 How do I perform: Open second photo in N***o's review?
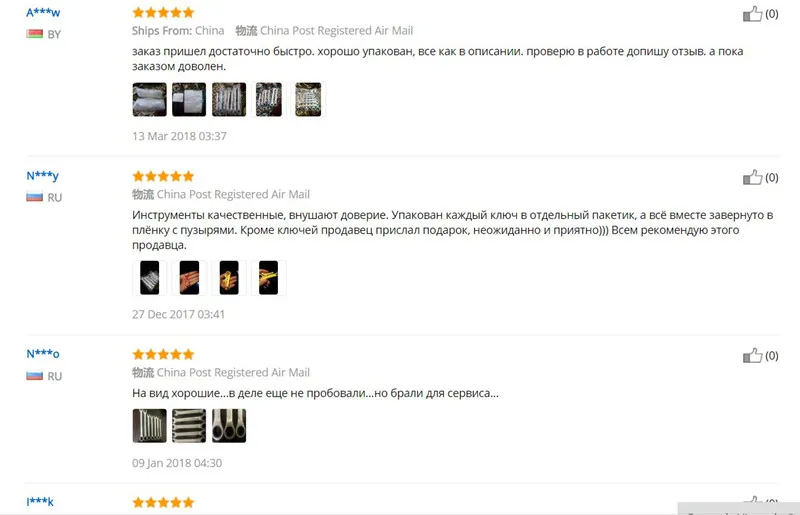(x=189, y=426)
